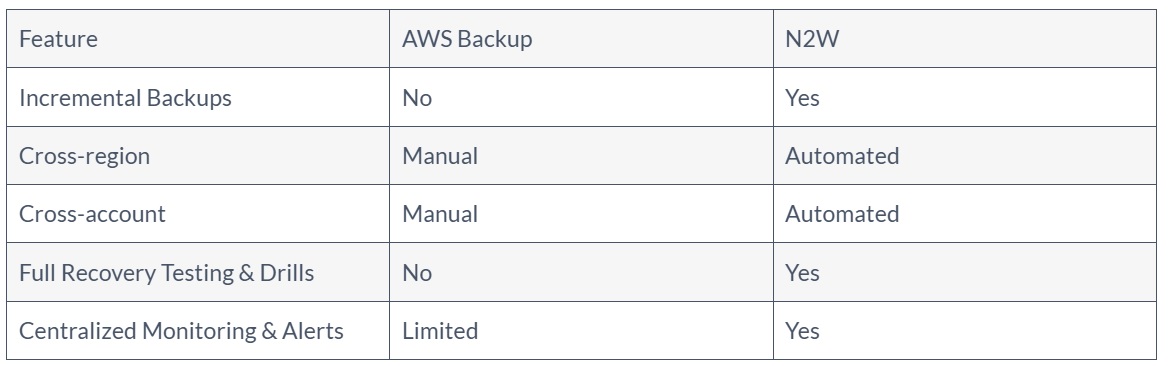Select 'No' in Full Recovery Testing row
The width and height of the screenshot is (1175, 366).
[417, 272]
